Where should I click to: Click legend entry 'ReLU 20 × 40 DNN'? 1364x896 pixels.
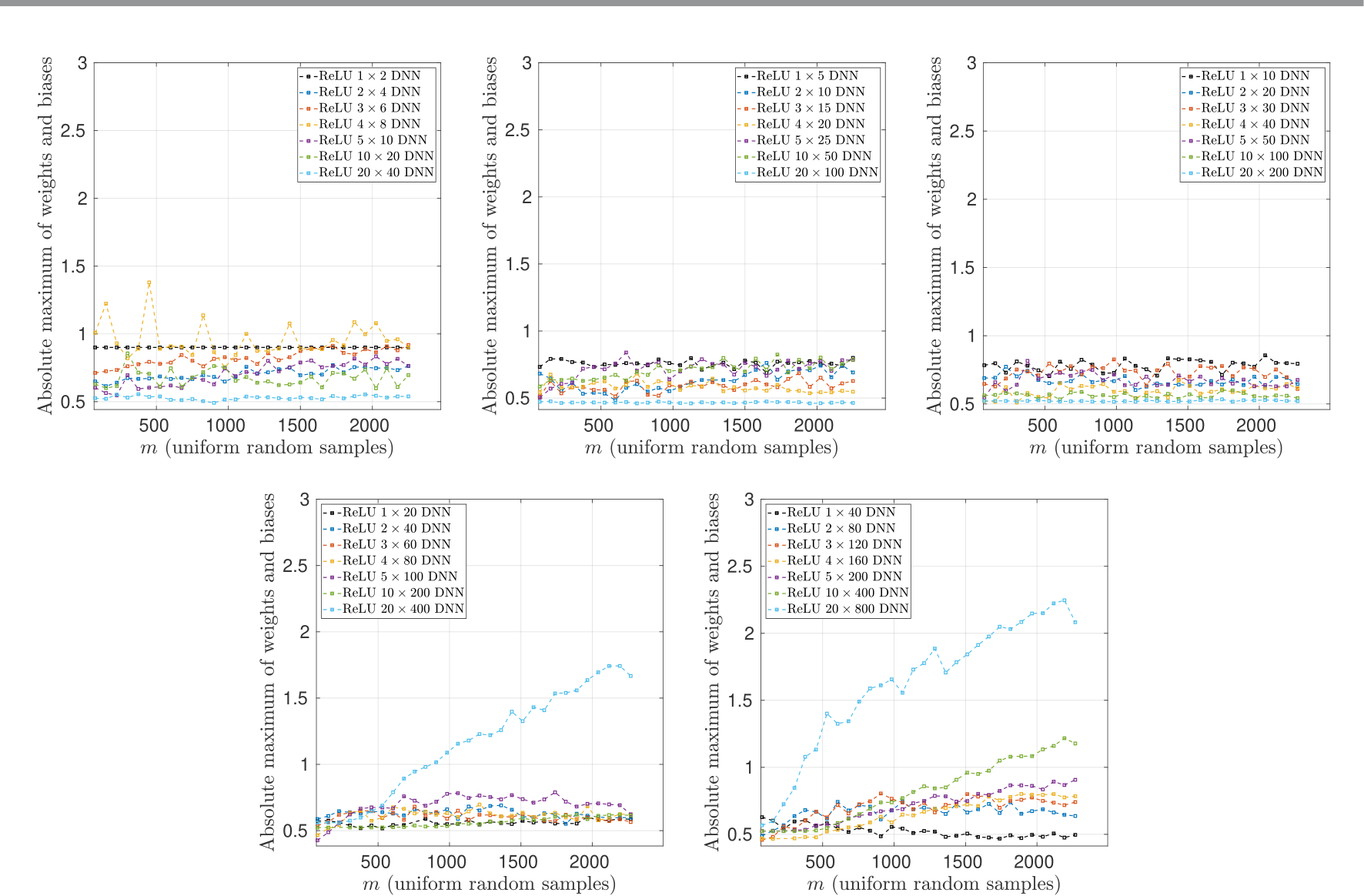click(x=366, y=172)
